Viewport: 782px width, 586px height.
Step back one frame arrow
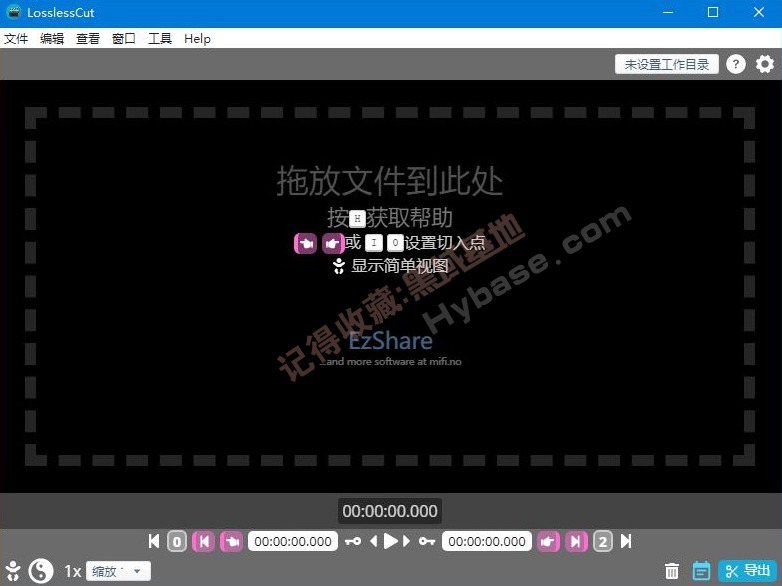click(374, 541)
